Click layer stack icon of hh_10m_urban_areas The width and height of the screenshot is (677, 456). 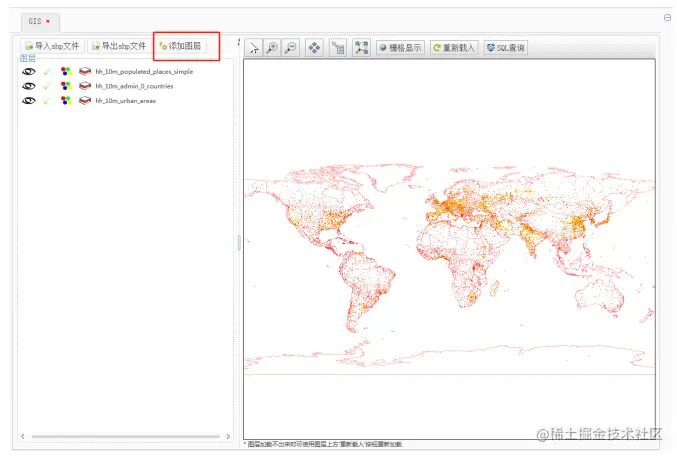tap(85, 101)
